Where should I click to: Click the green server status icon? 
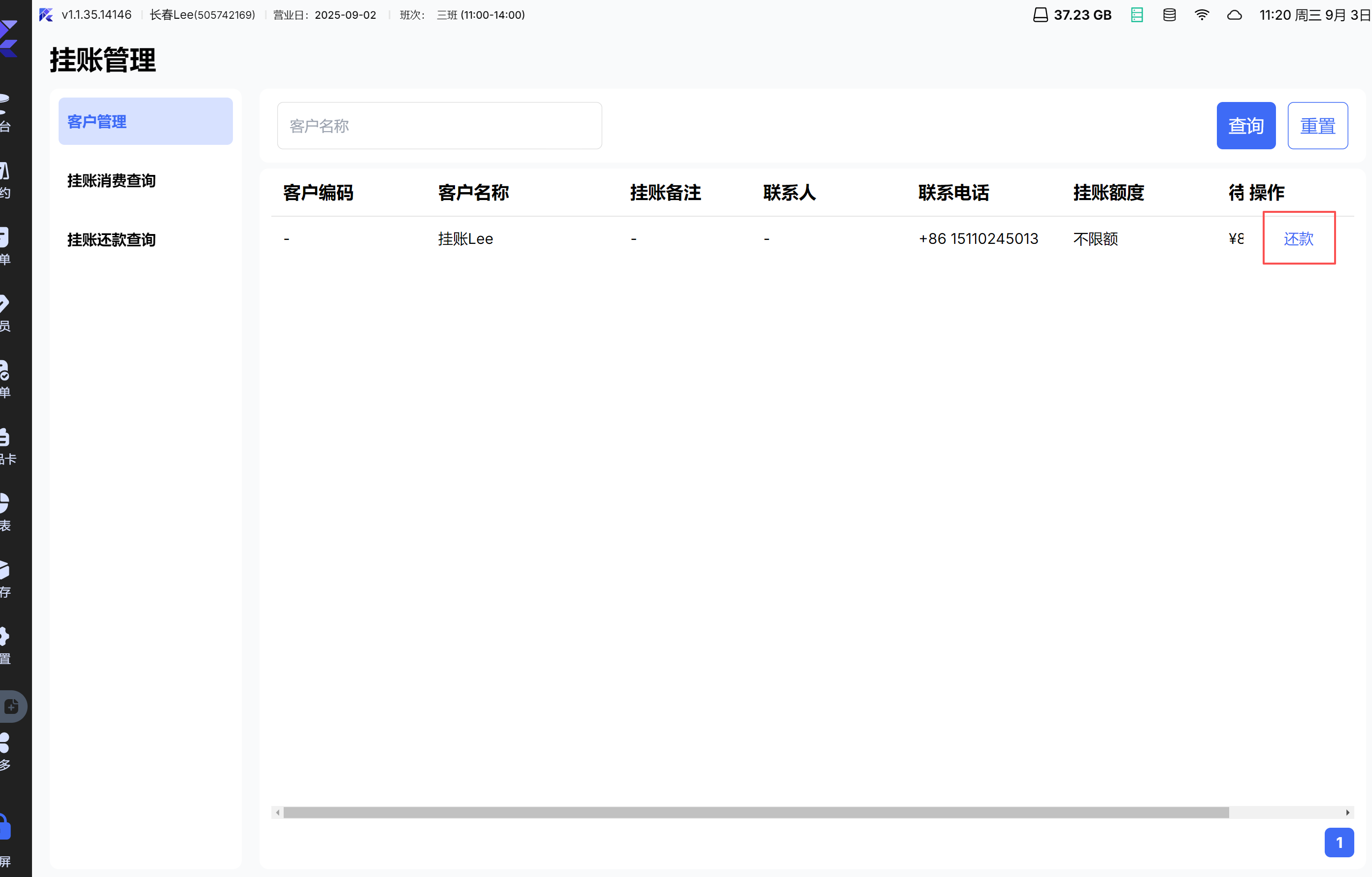[x=1137, y=15]
